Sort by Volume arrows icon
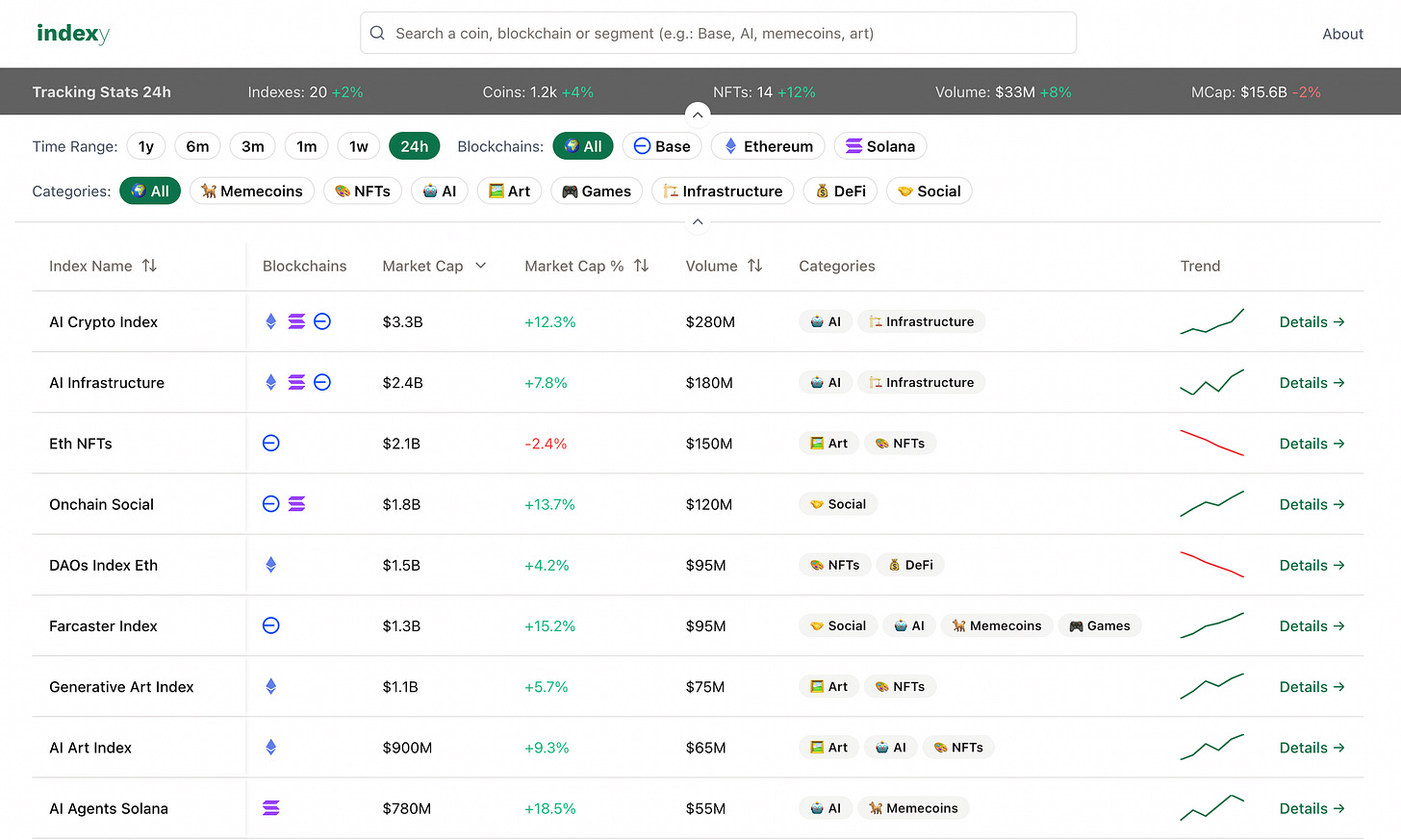Viewport: 1401px width, 840px height. [754, 266]
